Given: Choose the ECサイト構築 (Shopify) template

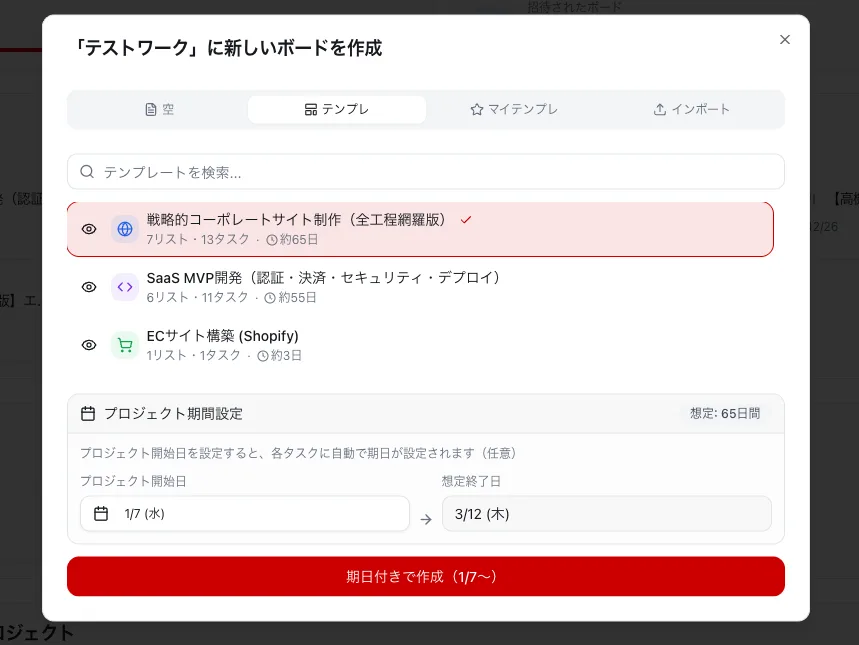Looking at the screenshot, I should tap(420, 345).
